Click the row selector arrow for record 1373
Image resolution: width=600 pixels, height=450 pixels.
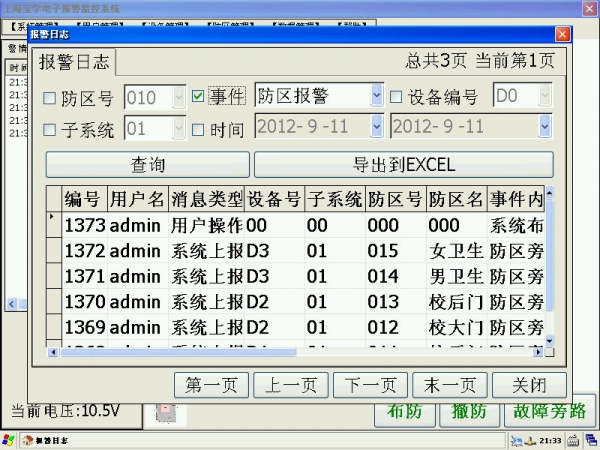tap(52, 215)
